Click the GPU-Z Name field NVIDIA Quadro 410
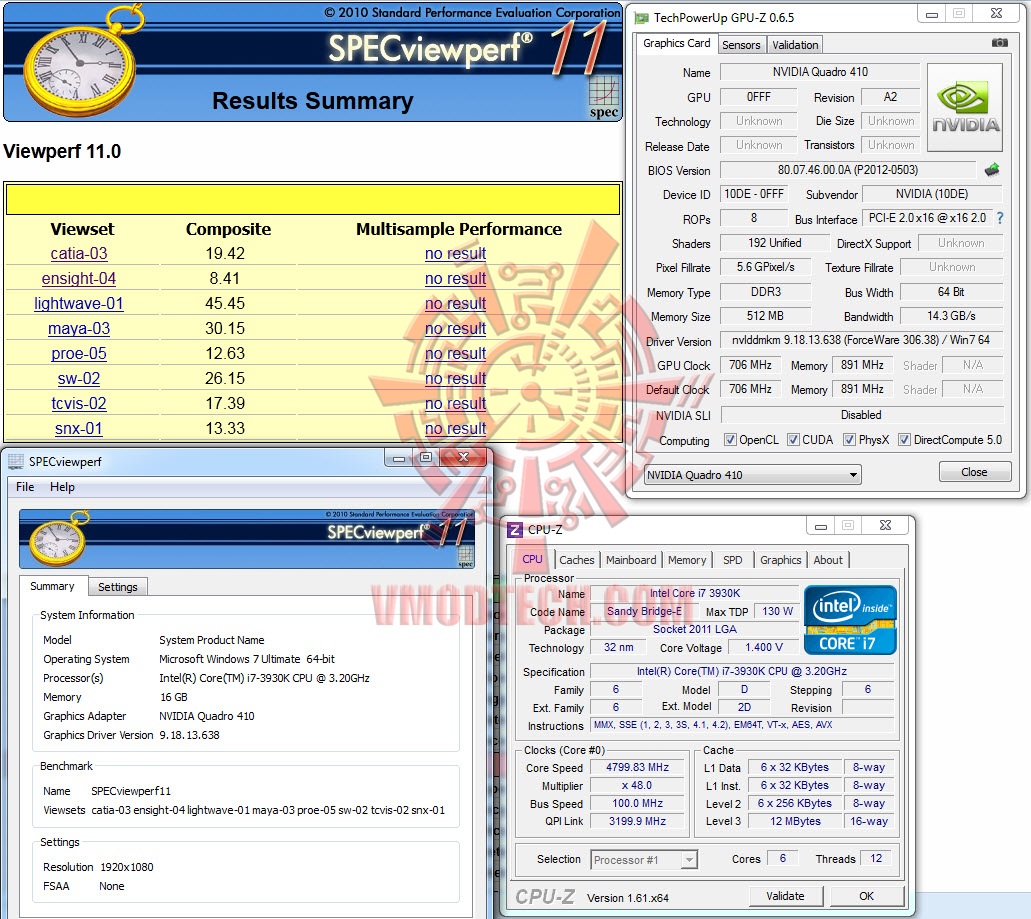The height and width of the screenshot is (919, 1031). [820, 72]
